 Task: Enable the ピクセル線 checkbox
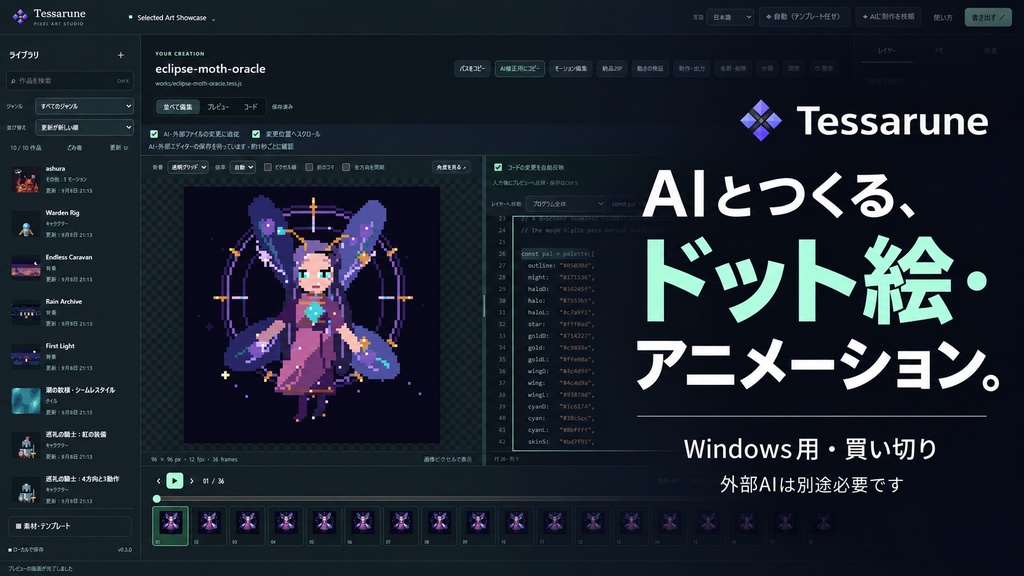pos(267,167)
